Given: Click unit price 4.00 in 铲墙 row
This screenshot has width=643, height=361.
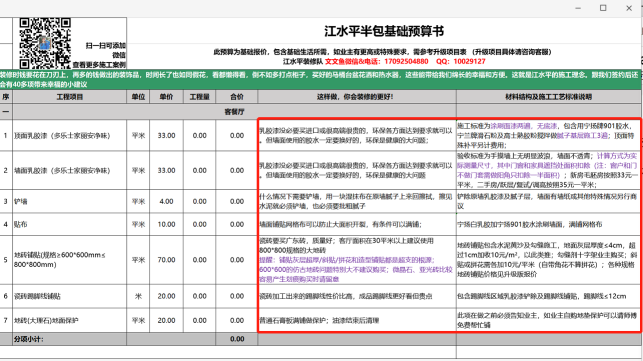Looking at the screenshot, I should point(166,201).
